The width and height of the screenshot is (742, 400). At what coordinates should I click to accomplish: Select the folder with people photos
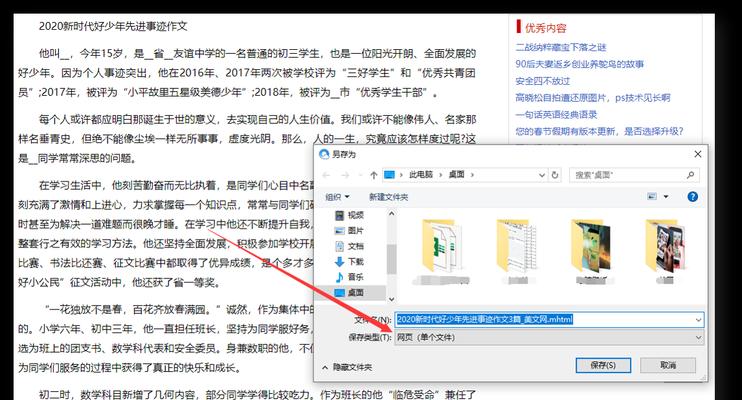click(x=665, y=251)
